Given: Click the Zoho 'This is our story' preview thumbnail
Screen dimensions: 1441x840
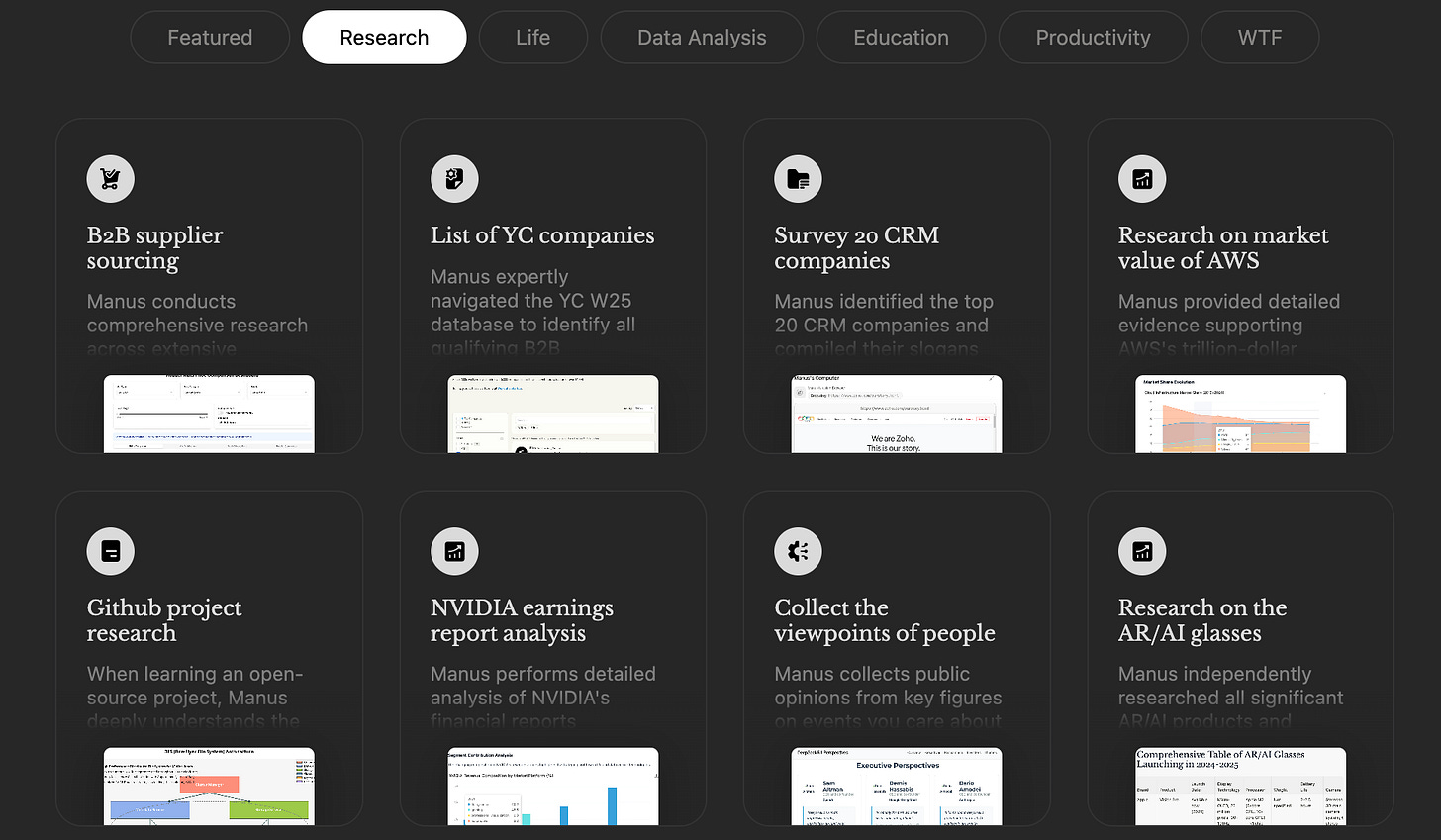Looking at the screenshot, I should coord(897,414).
